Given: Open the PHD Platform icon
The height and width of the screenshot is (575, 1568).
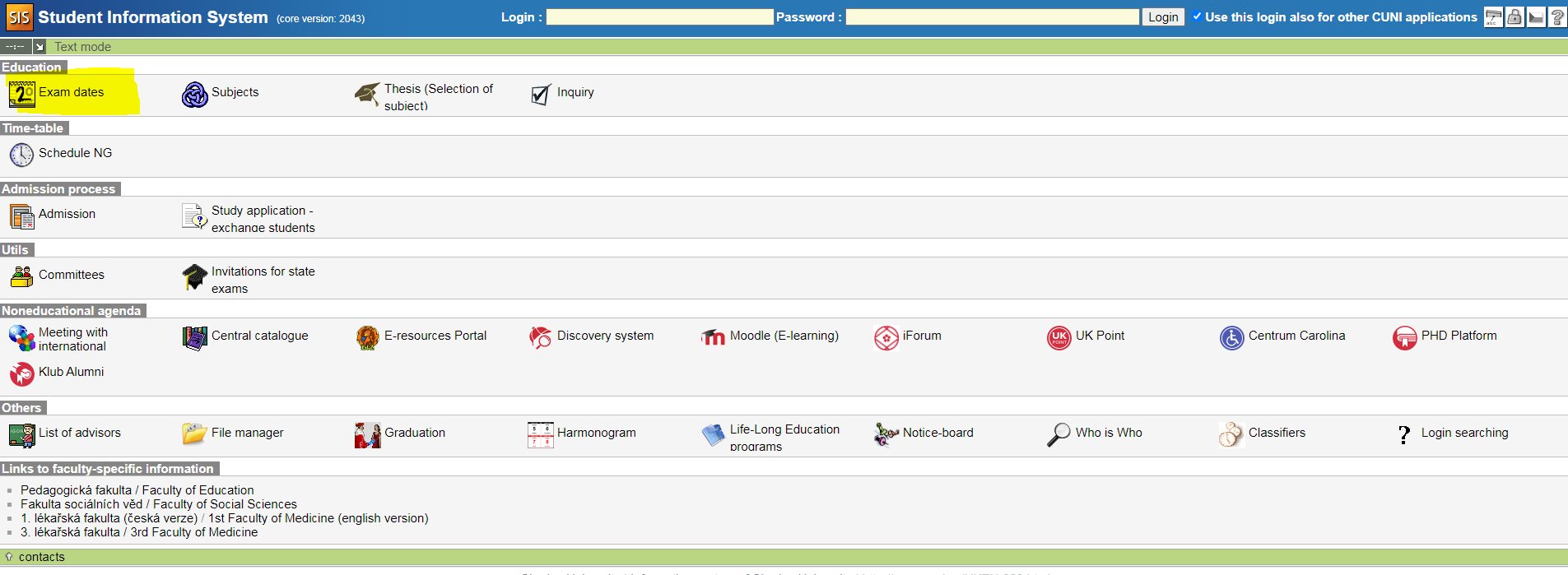Looking at the screenshot, I should 1404,337.
